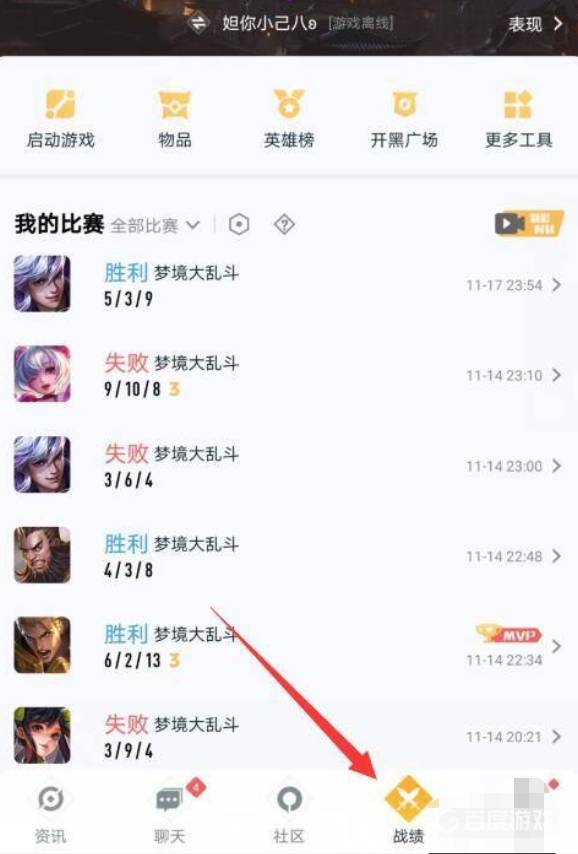Screen dimensions: 578x854
Task: Expand the 11-14 23:10 match details chevron
Action: pyautogui.click(x=556, y=375)
